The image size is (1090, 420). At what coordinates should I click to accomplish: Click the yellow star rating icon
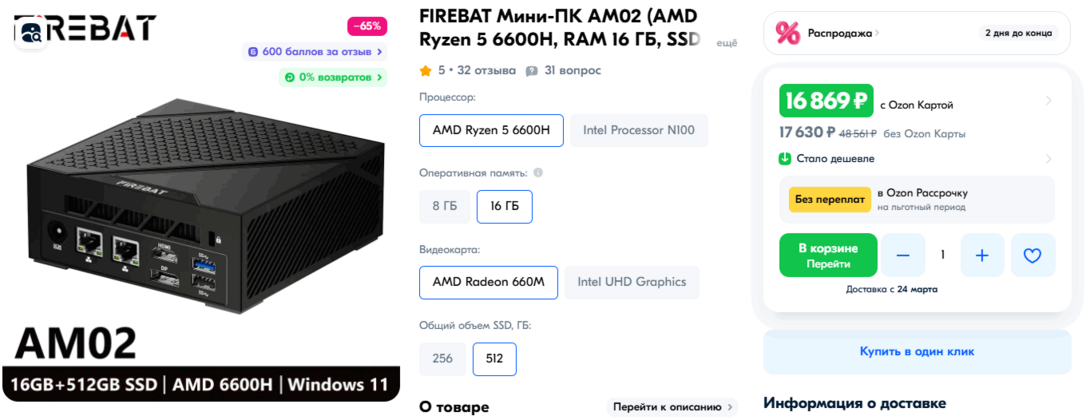[x=425, y=71]
